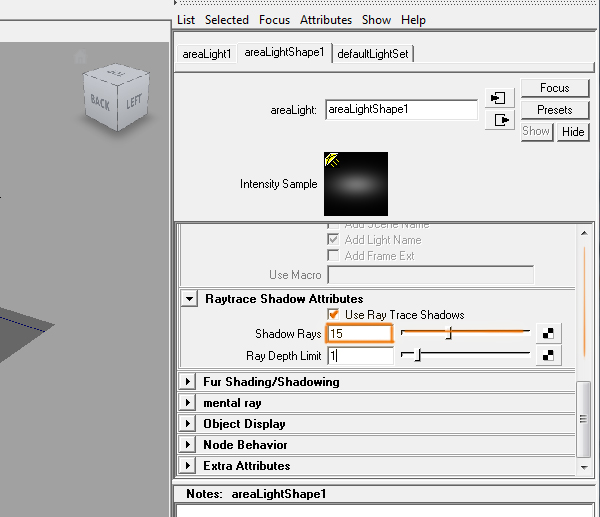Click the Intensity Sample swatch preview
600x517 pixels.
356,184
